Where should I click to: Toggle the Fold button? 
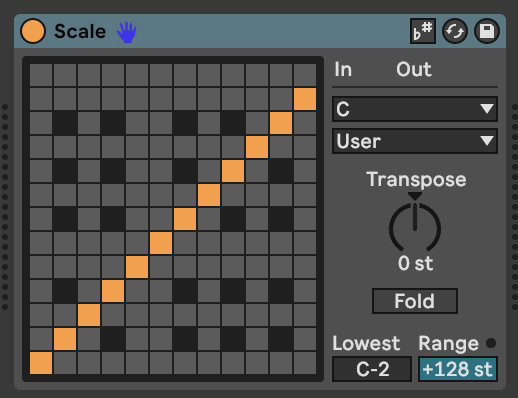[x=415, y=301]
